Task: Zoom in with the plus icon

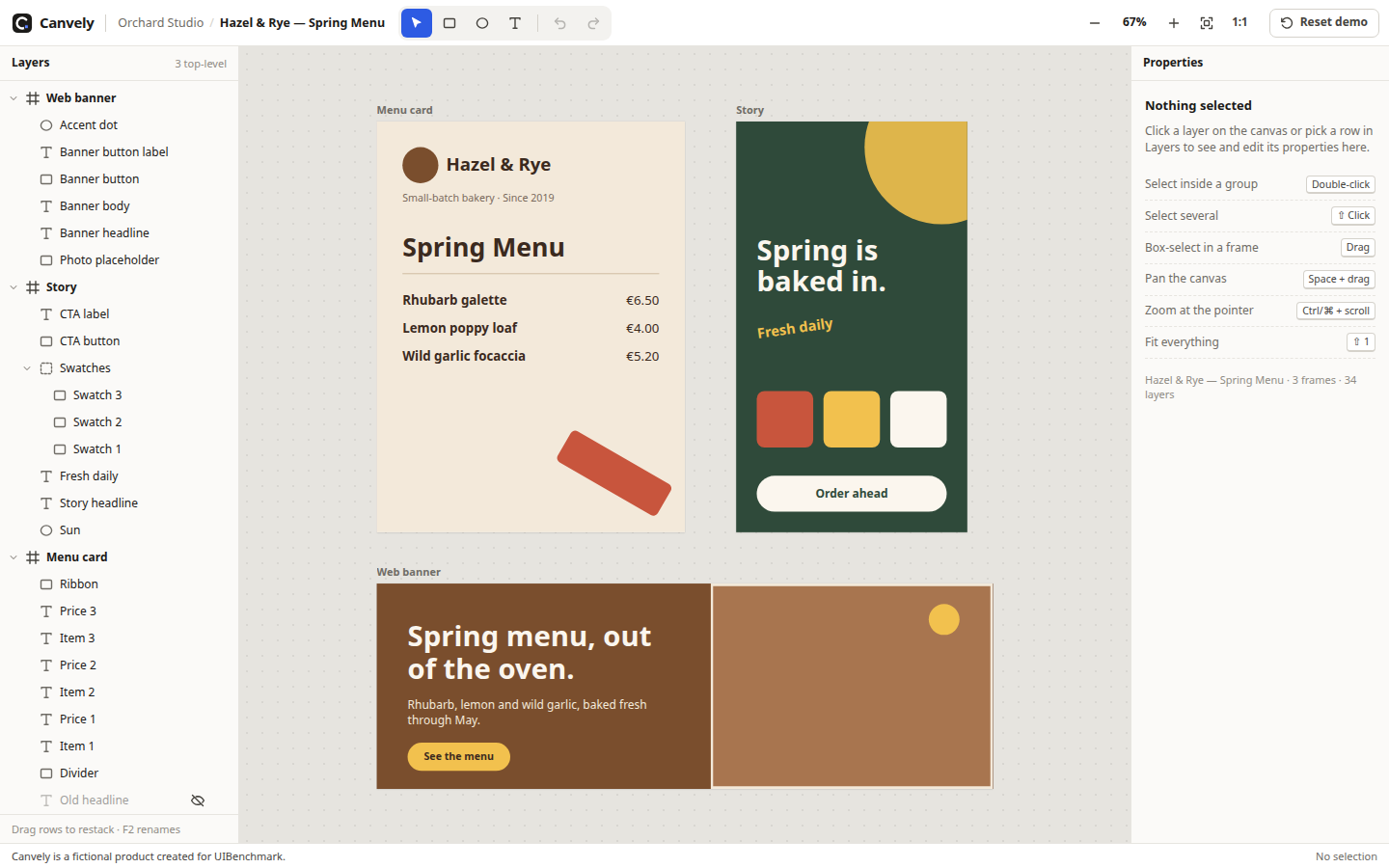Action: pos(1174,23)
